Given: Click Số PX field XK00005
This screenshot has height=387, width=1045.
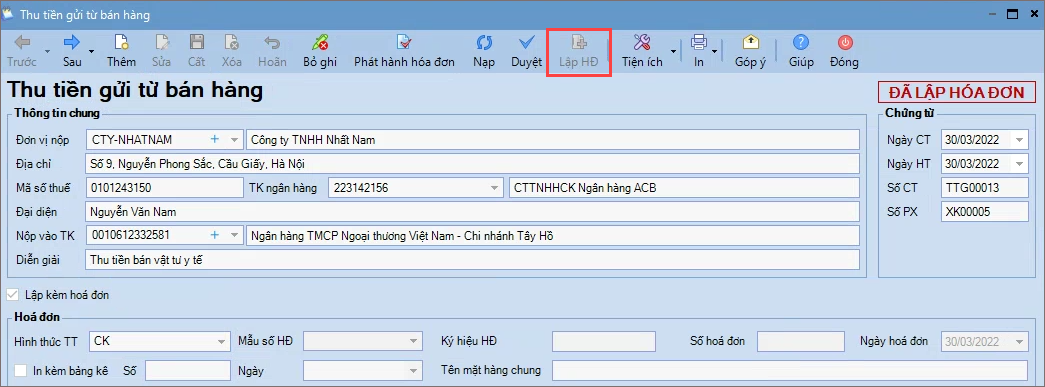Looking at the screenshot, I should tap(985, 212).
